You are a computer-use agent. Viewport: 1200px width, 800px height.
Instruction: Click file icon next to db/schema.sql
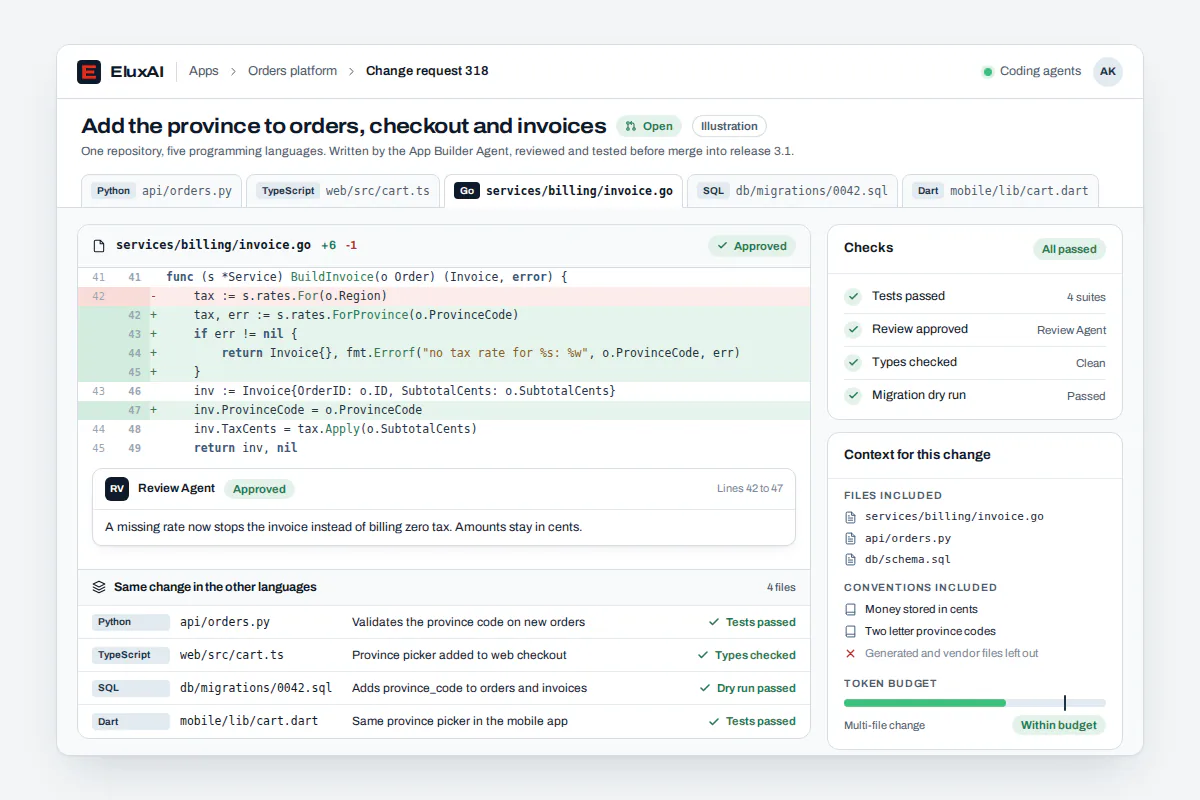click(x=851, y=560)
